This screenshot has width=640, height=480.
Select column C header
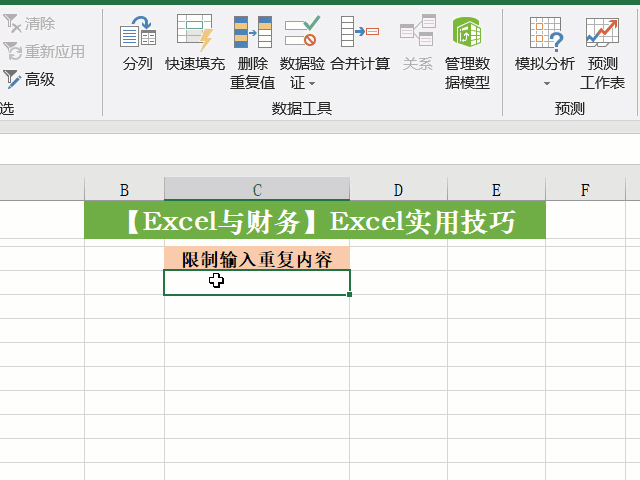(257, 189)
